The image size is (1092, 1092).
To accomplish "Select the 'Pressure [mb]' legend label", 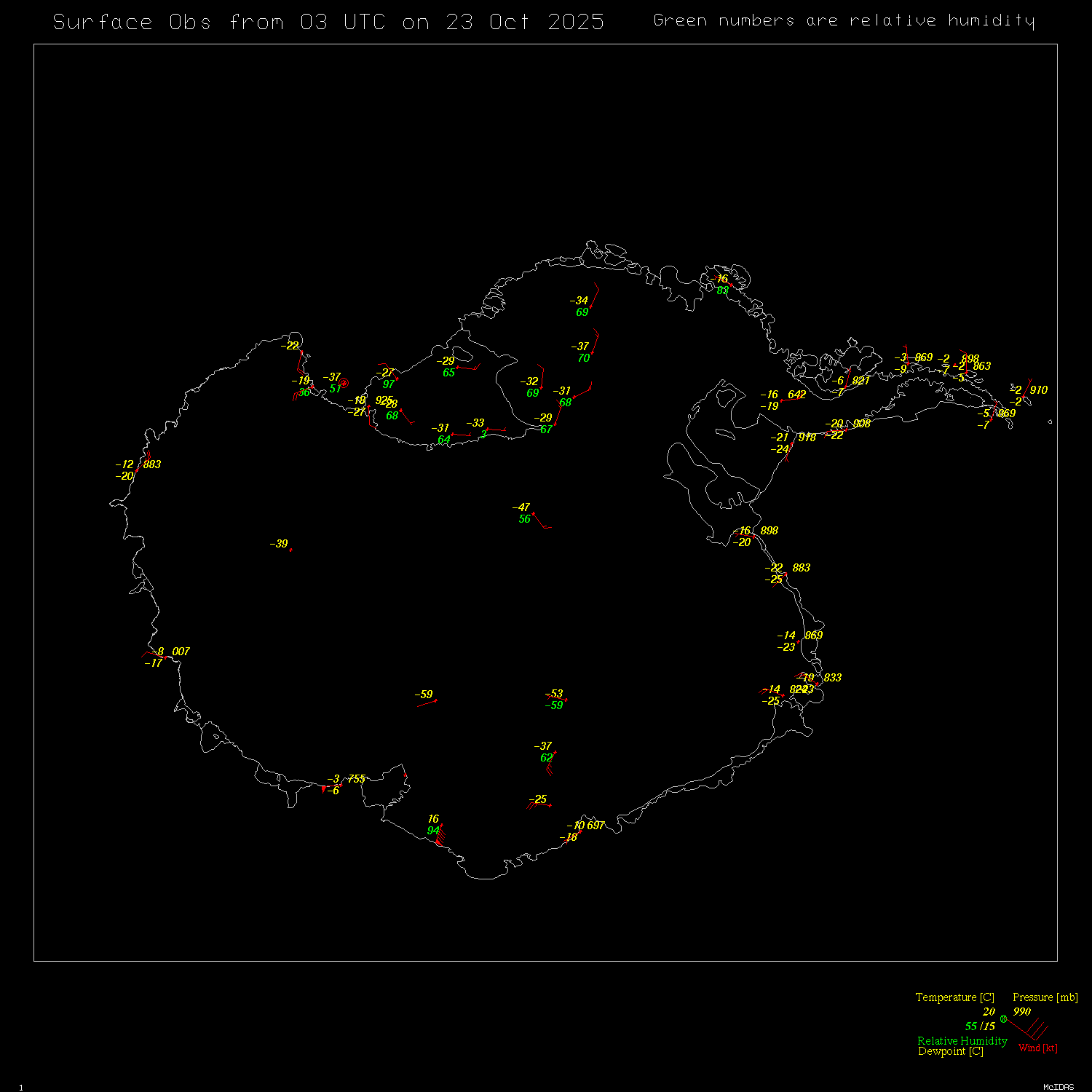I will tap(1045, 997).
